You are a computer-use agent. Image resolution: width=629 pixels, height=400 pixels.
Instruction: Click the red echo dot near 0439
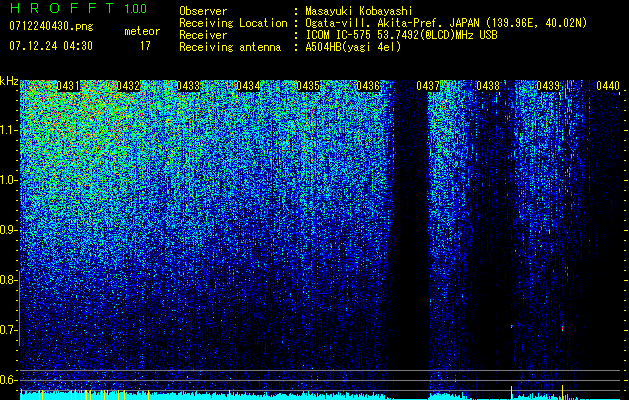(x=562, y=328)
